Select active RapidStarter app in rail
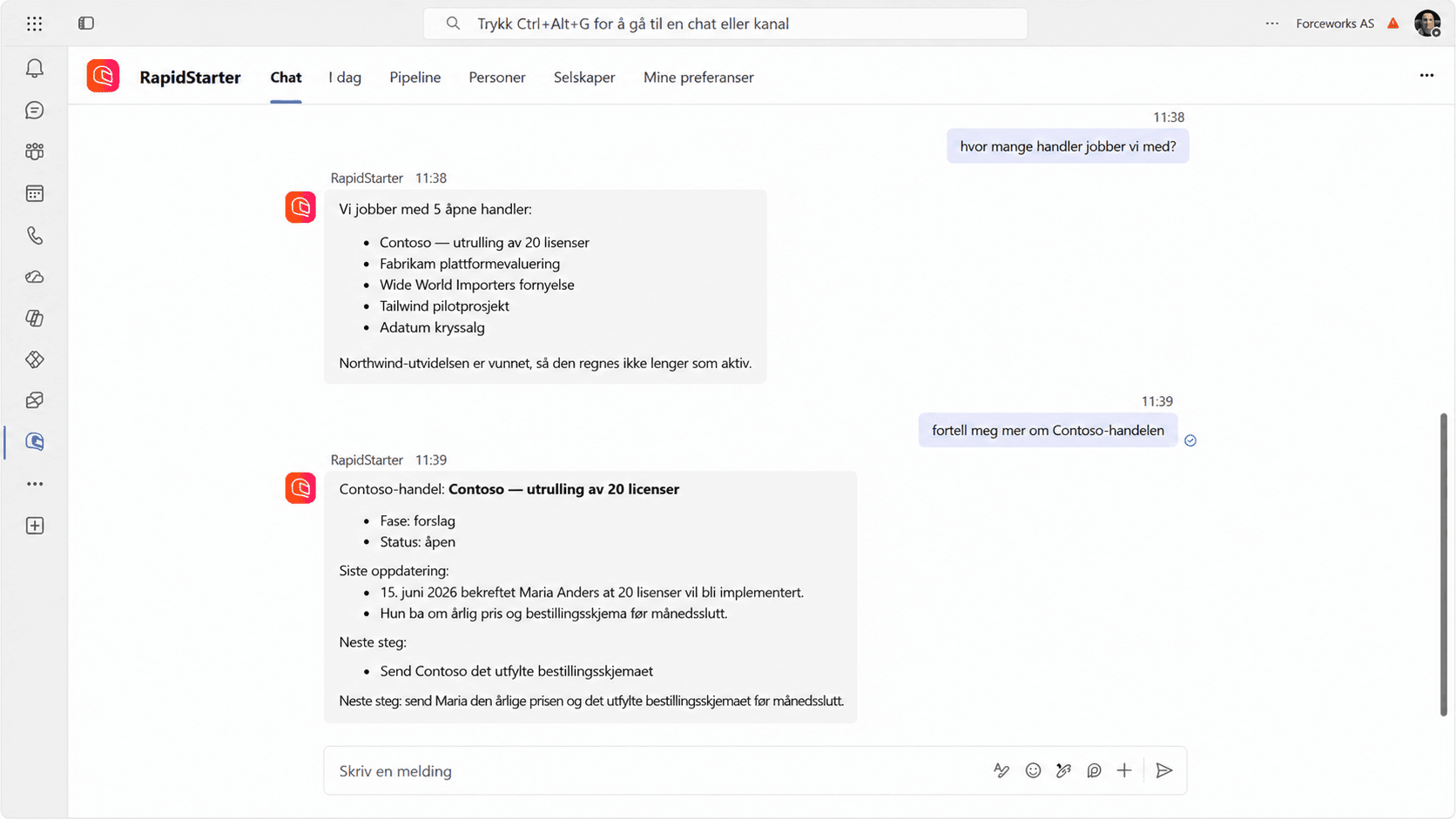The height and width of the screenshot is (819, 1456). (x=35, y=442)
